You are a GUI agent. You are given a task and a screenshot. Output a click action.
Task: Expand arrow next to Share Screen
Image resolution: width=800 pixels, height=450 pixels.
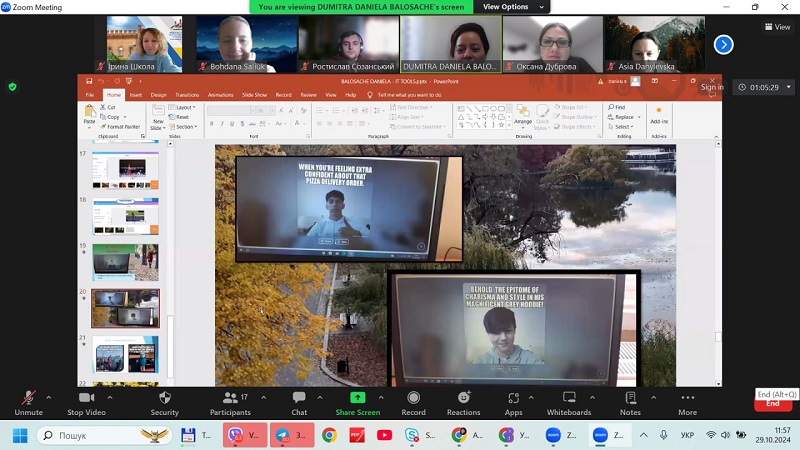coord(381,397)
